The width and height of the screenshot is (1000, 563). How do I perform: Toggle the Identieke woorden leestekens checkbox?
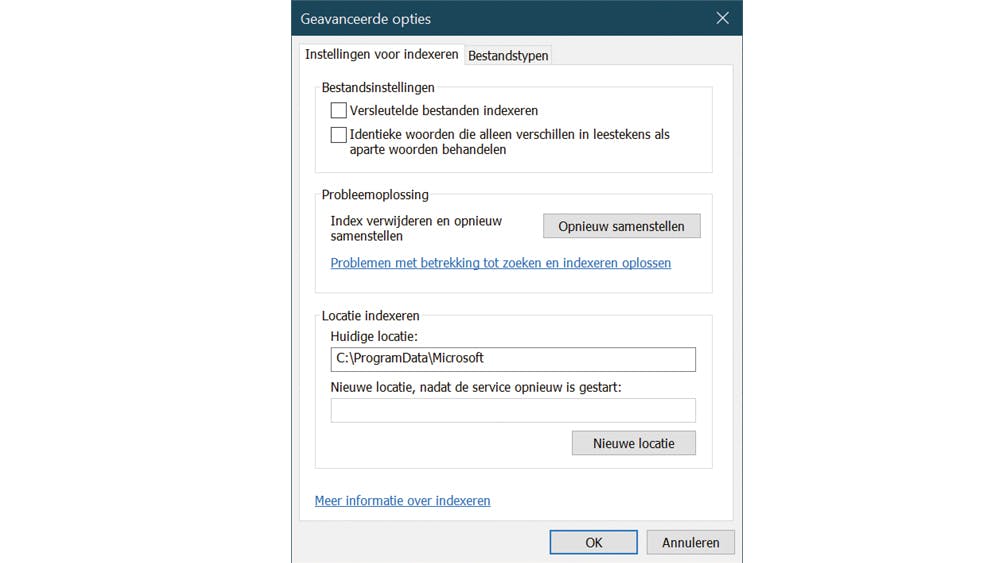(339, 135)
